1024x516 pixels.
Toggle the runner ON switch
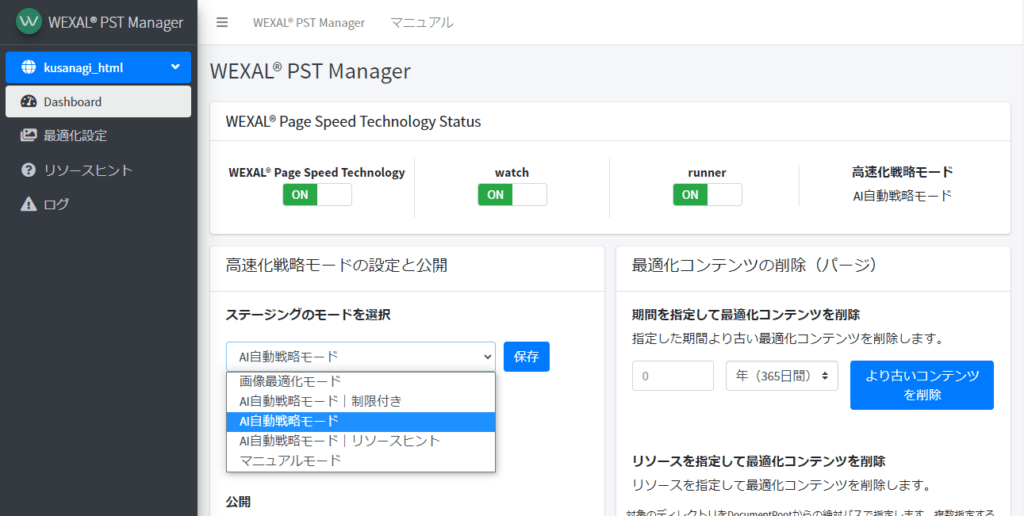pos(707,195)
